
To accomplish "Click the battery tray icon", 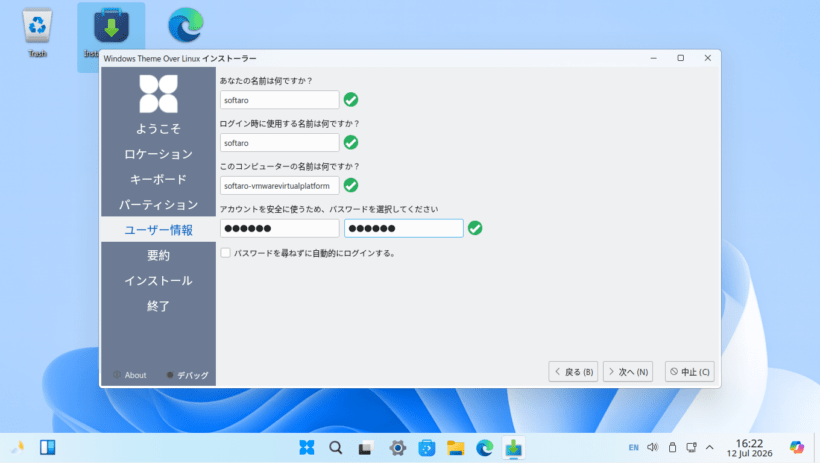I will coord(673,447).
